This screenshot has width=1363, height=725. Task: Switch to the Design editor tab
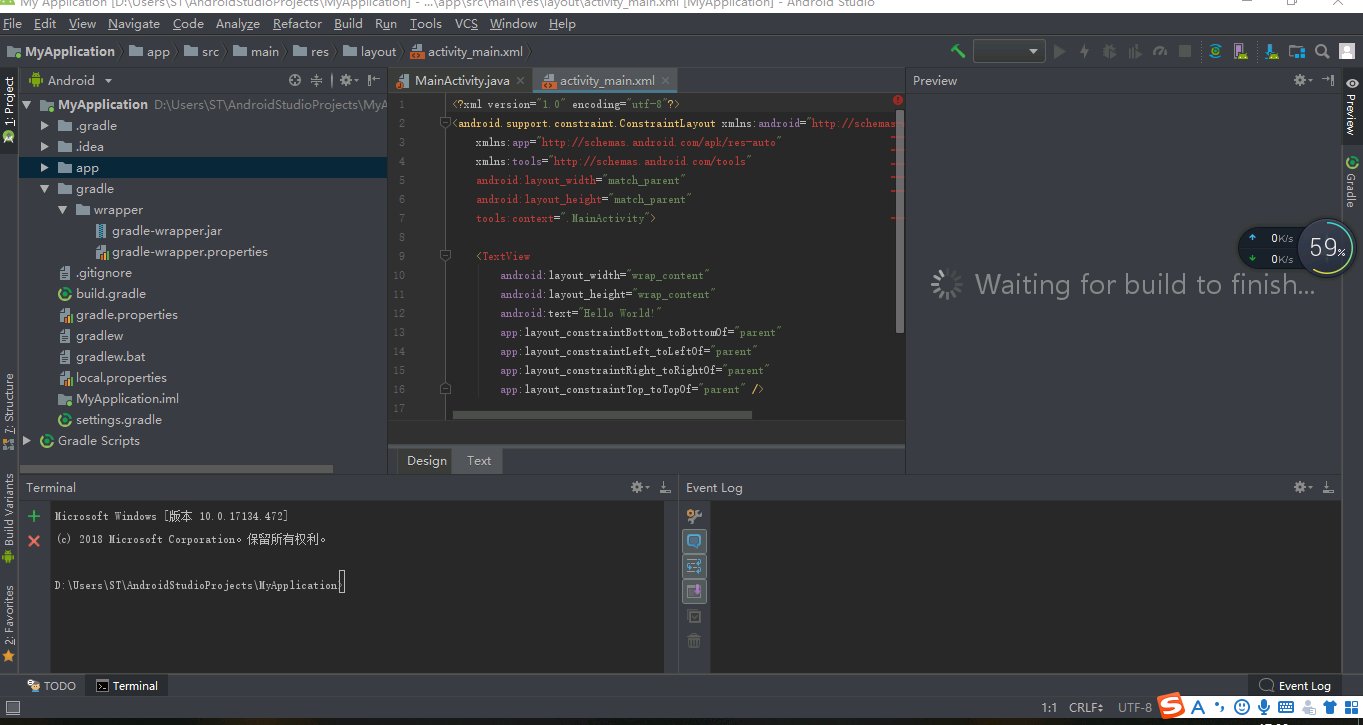(x=427, y=460)
